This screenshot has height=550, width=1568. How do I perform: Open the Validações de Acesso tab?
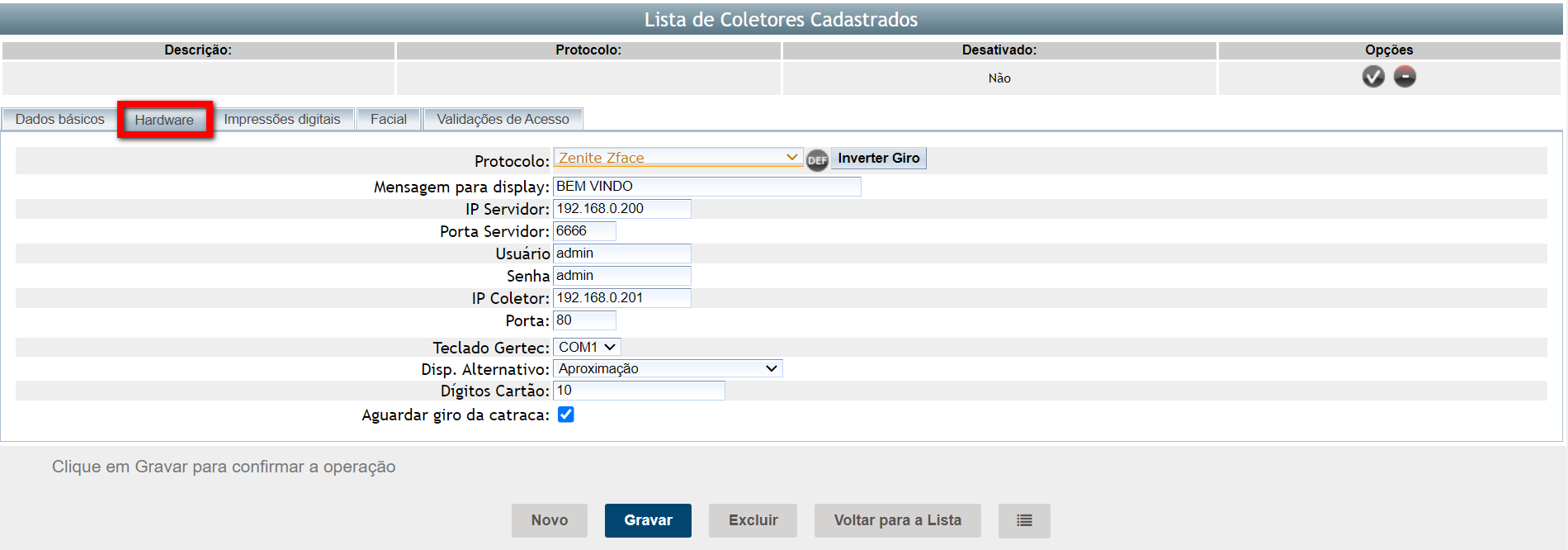tap(503, 119)
